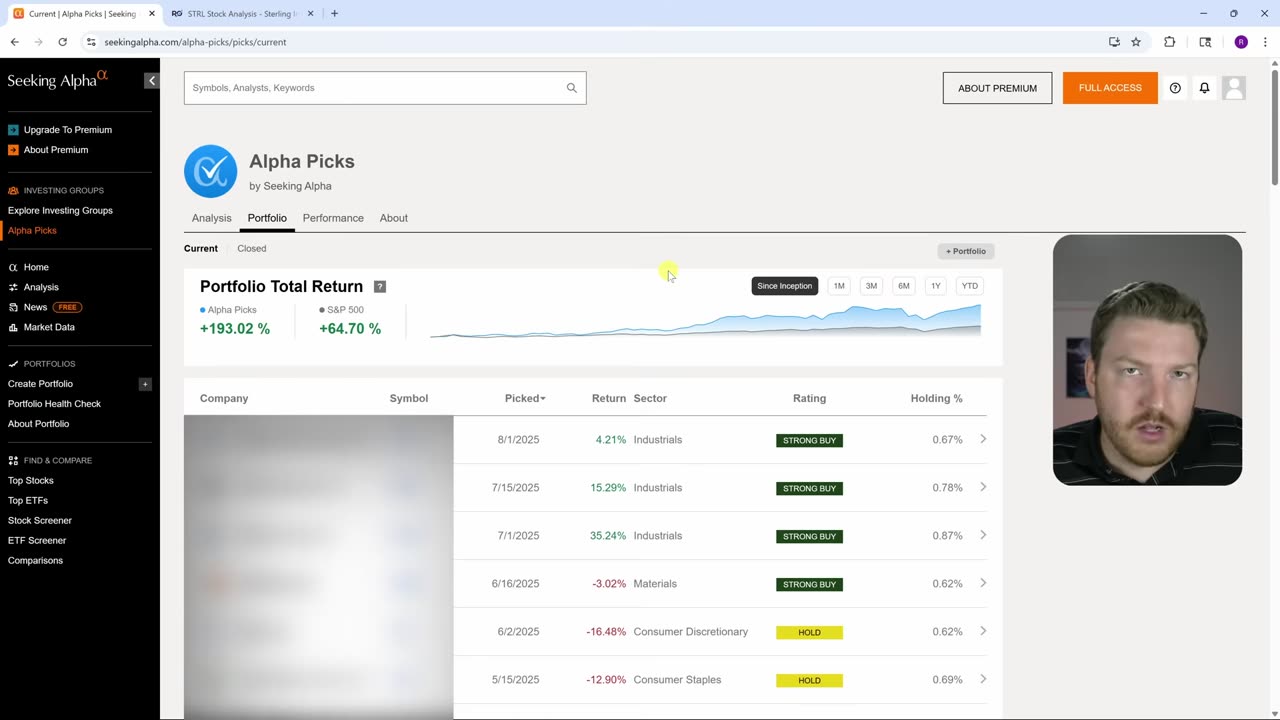
Task: Click the ABOUT PREMIUM button
Action: coord(997,88)
